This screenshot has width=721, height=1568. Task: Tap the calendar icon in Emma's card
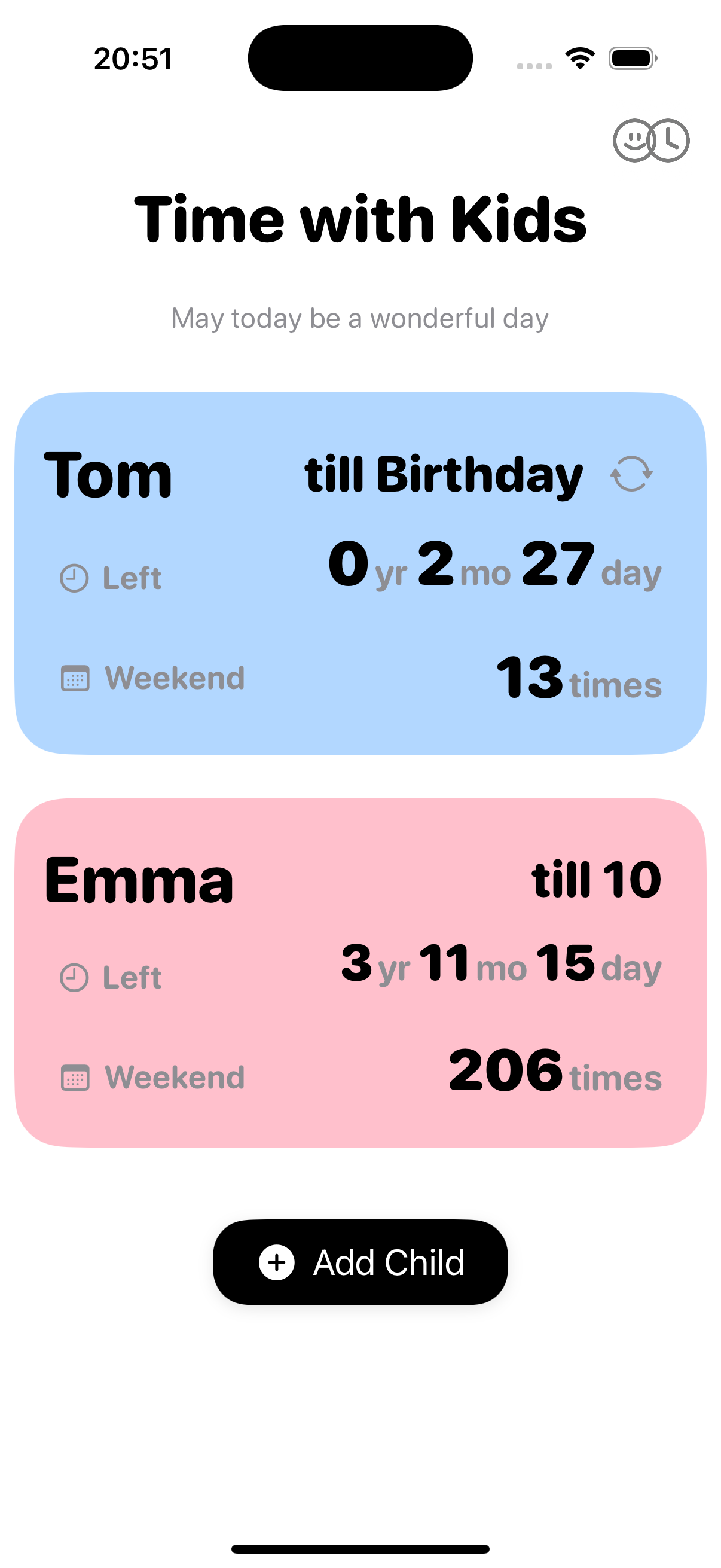(x=75, y=1078)
